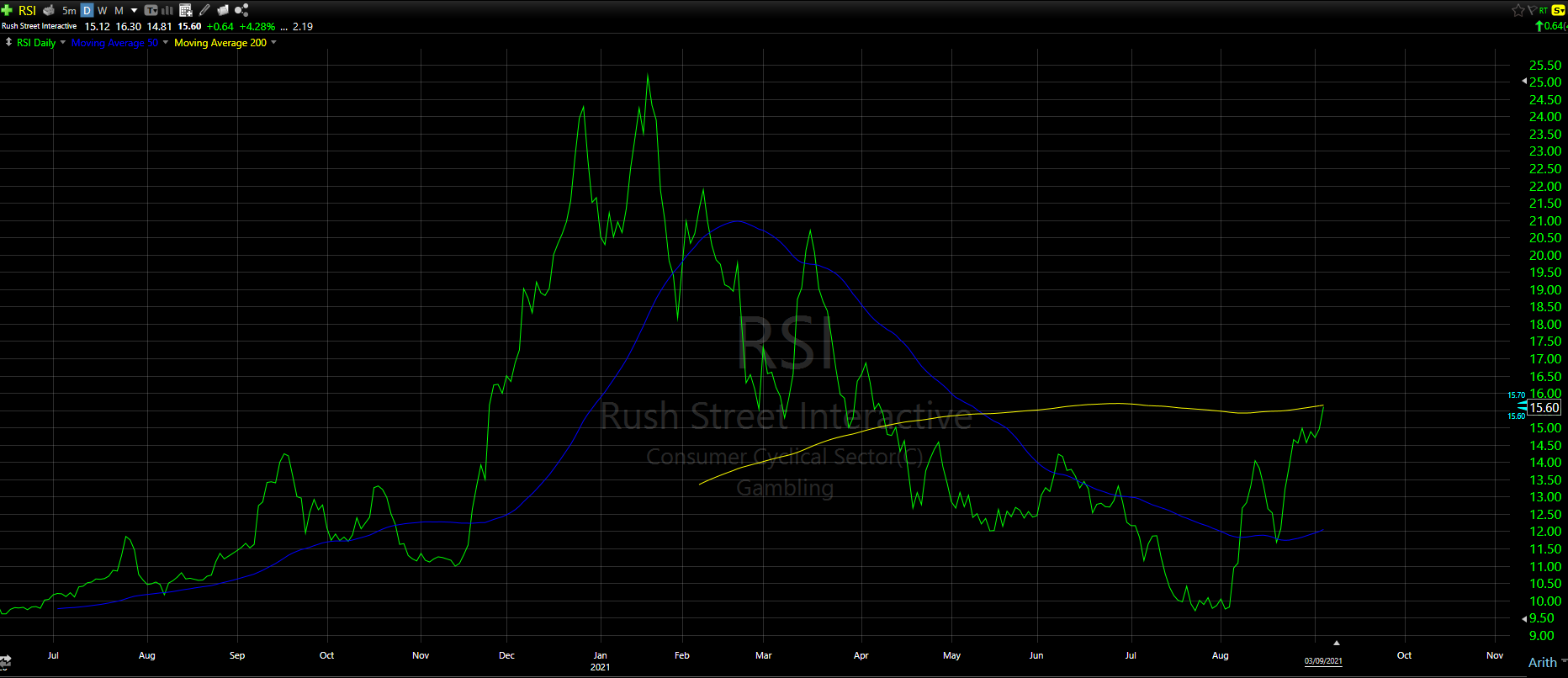This screenshot has height=678, width=1568.
Task: Click the green plus add icon
Action: coord(7,10)
